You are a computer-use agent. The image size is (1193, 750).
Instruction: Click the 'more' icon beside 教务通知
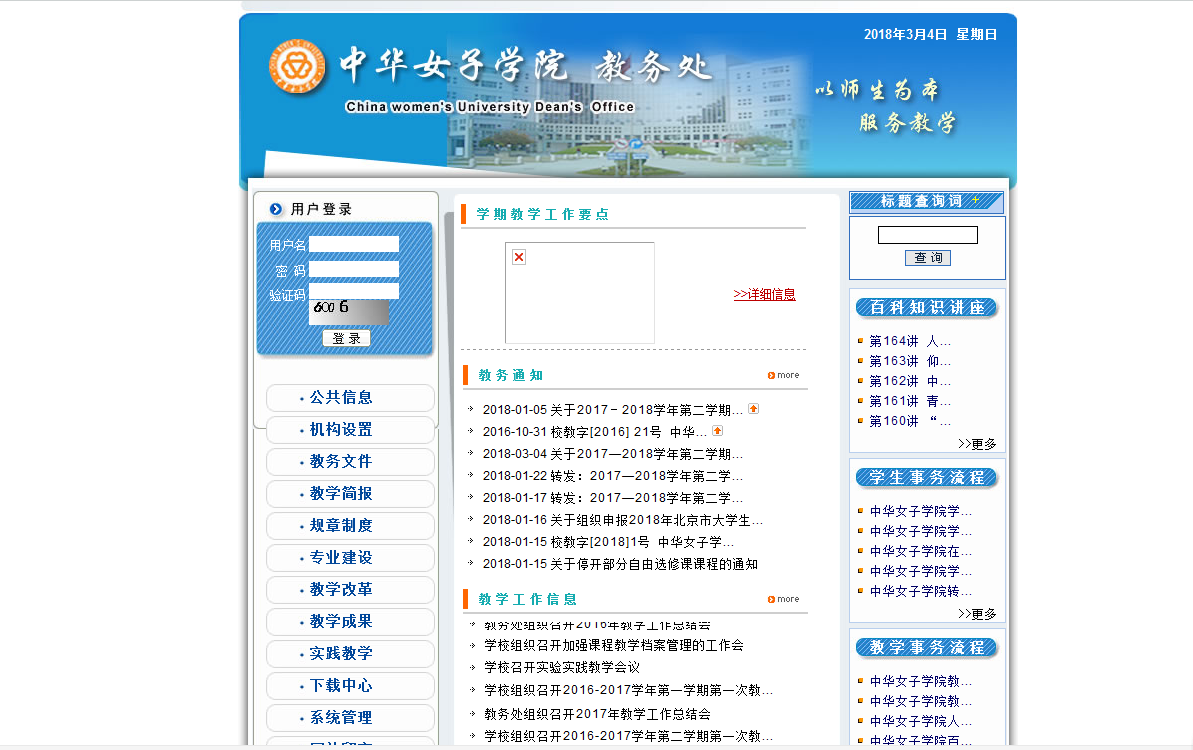click(x=783, y=375)
